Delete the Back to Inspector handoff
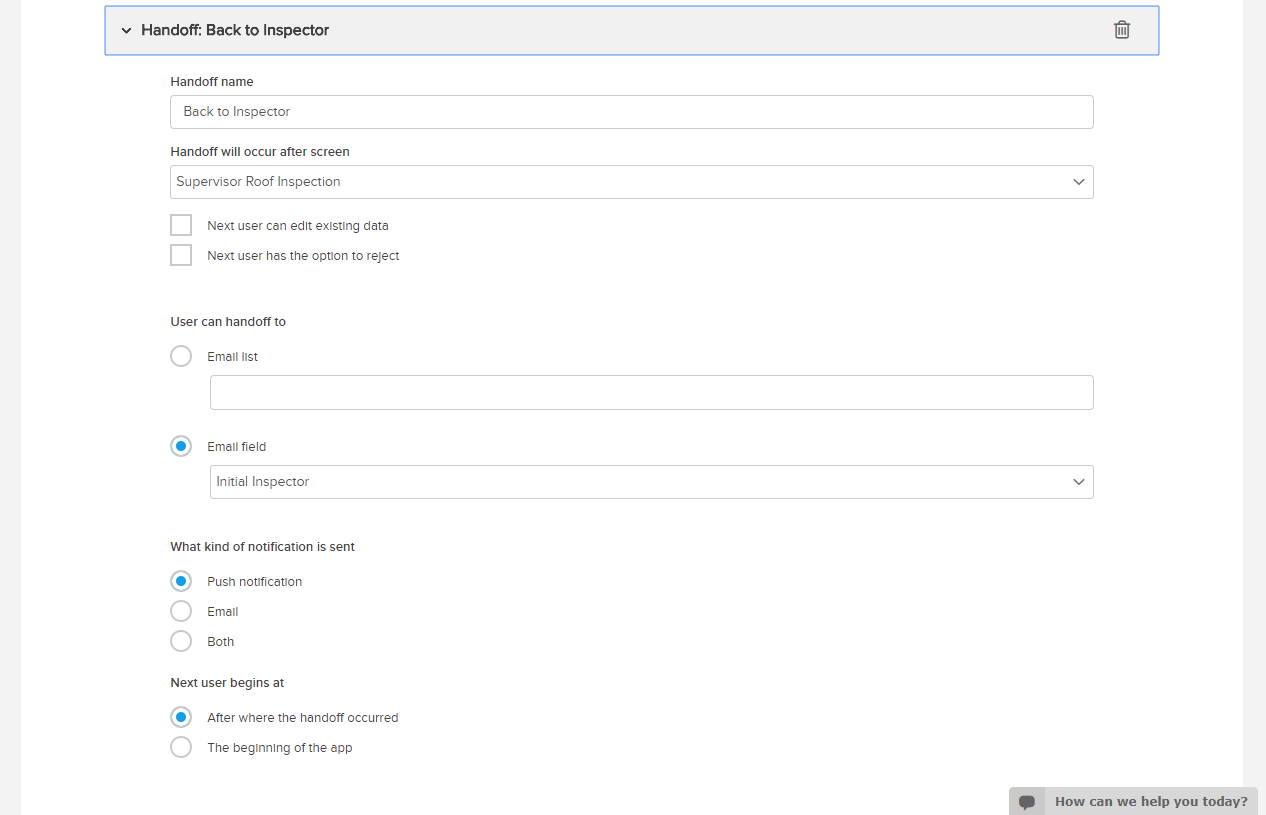The width and height of the screenshot is (1266, 815). coord(1122,30)
